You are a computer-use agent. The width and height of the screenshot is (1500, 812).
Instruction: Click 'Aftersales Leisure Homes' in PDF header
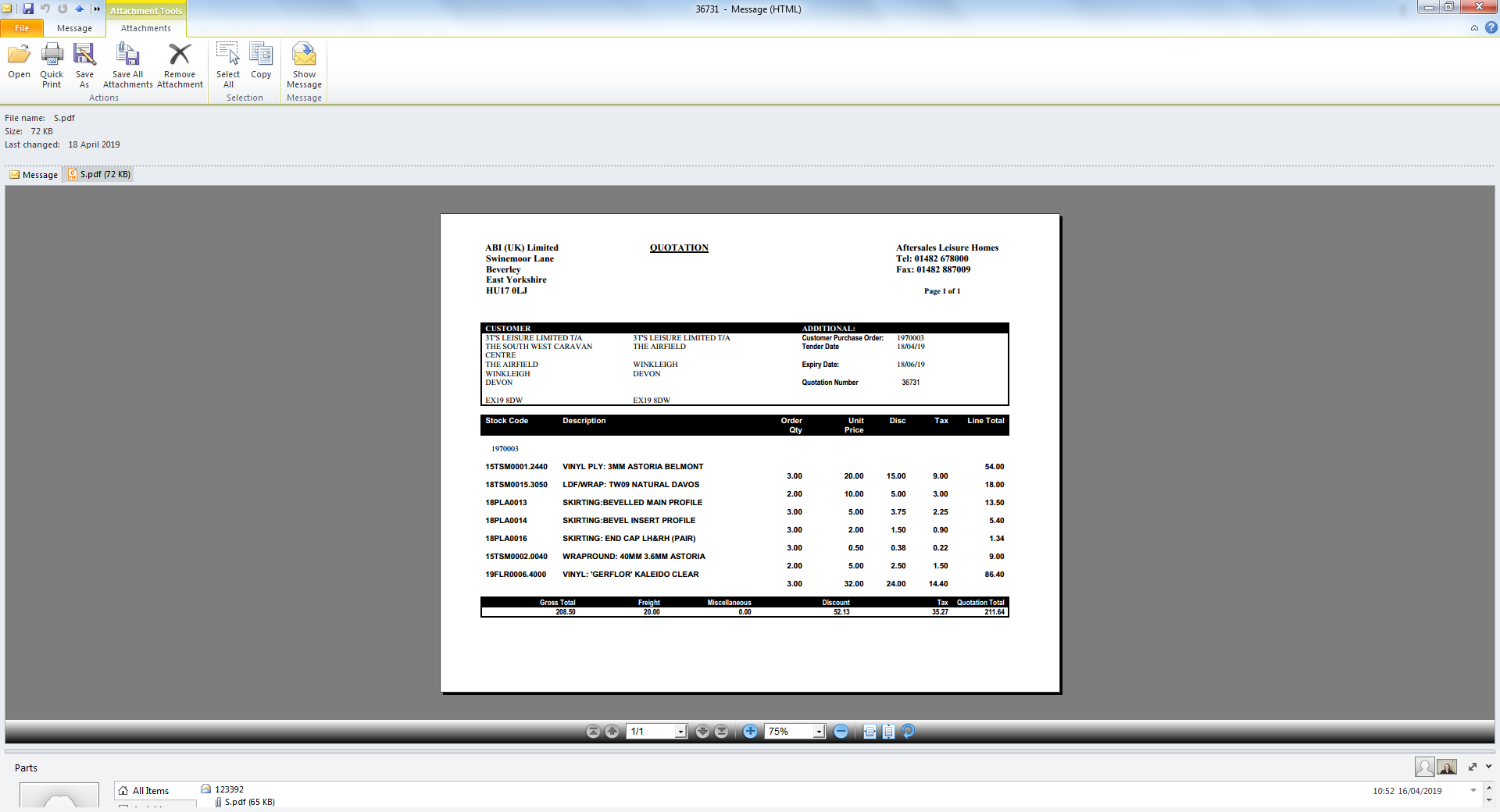tap(947, 248)
